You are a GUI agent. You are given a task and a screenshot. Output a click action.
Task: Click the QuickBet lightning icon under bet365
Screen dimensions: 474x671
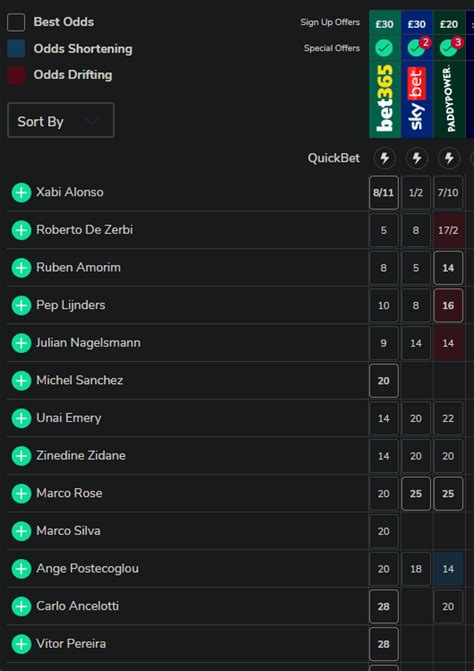pyautogui.click(x=384, y=158)
